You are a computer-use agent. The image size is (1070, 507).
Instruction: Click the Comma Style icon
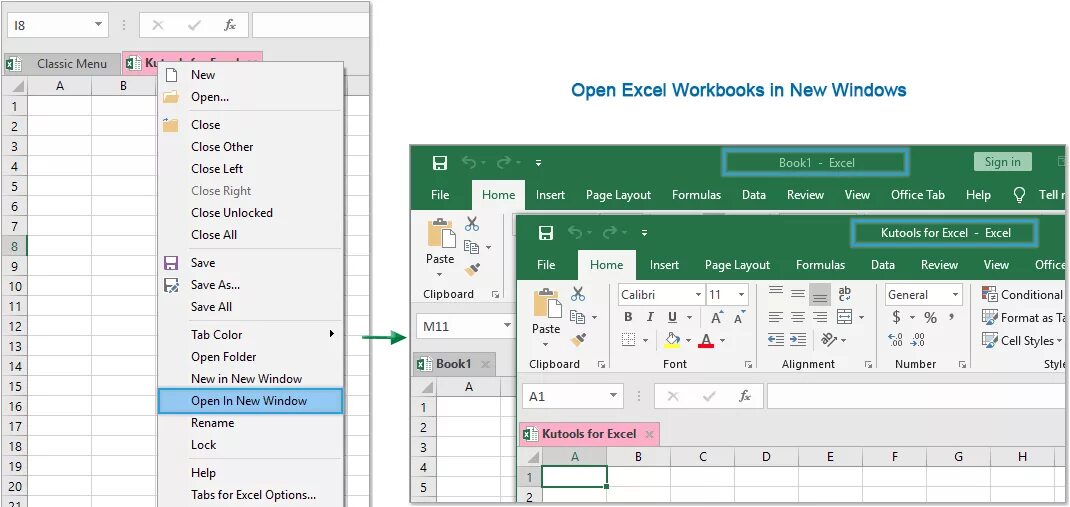[951, 317]
